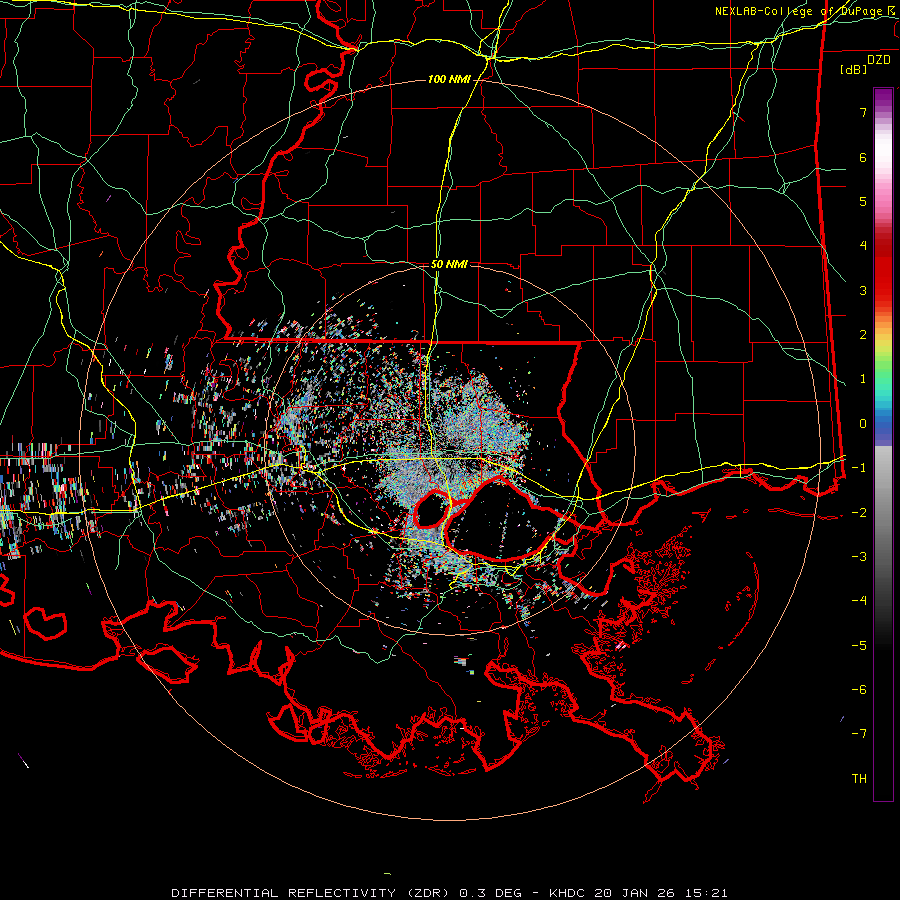
Task: Click the 100 NMI range ring label
Action: (x=449, y=79)
